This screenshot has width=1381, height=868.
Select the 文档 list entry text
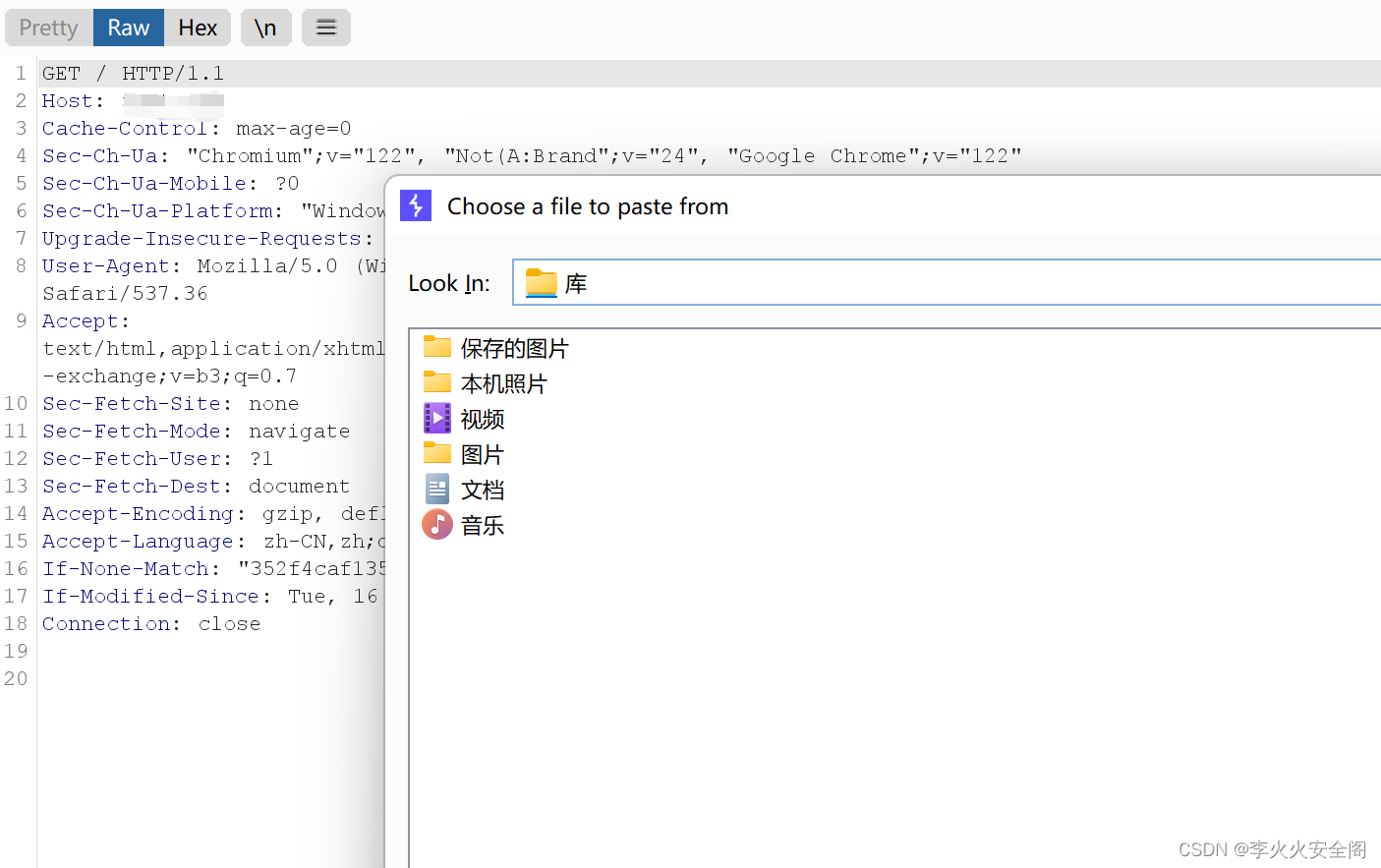point(483,491)
